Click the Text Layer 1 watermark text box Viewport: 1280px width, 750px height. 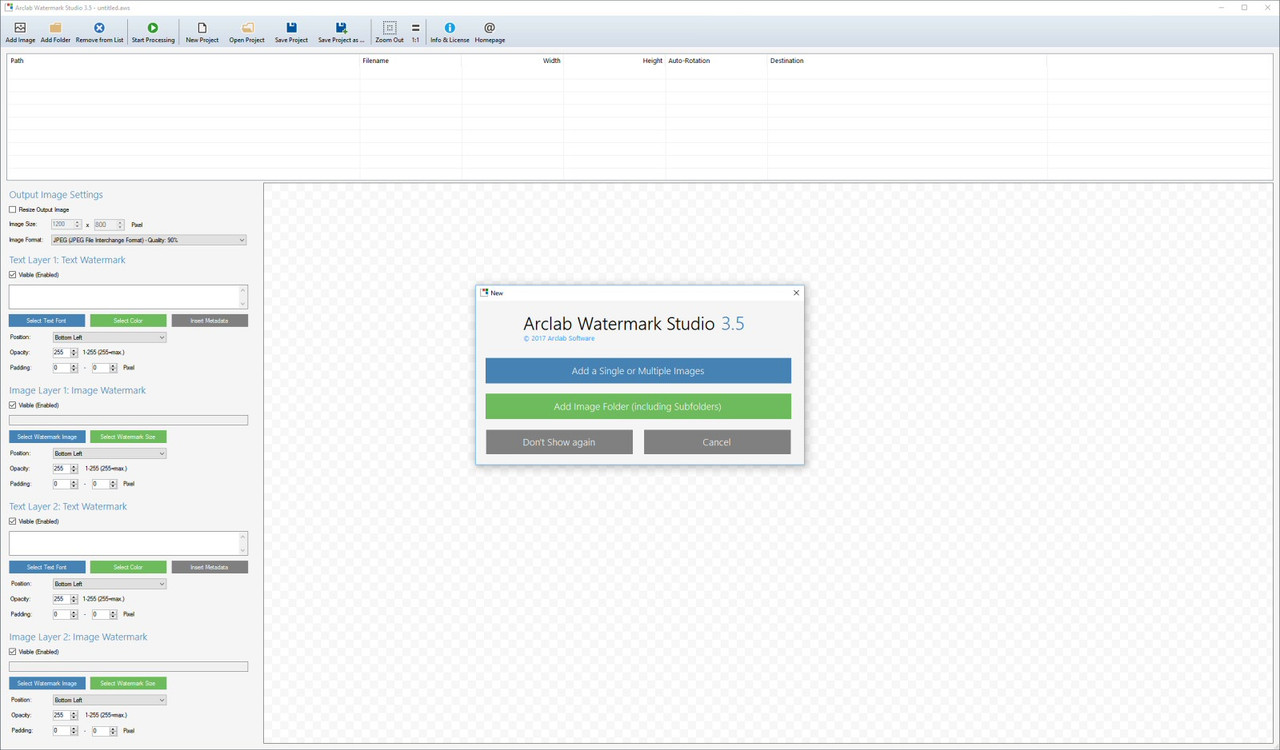[123, 296]
